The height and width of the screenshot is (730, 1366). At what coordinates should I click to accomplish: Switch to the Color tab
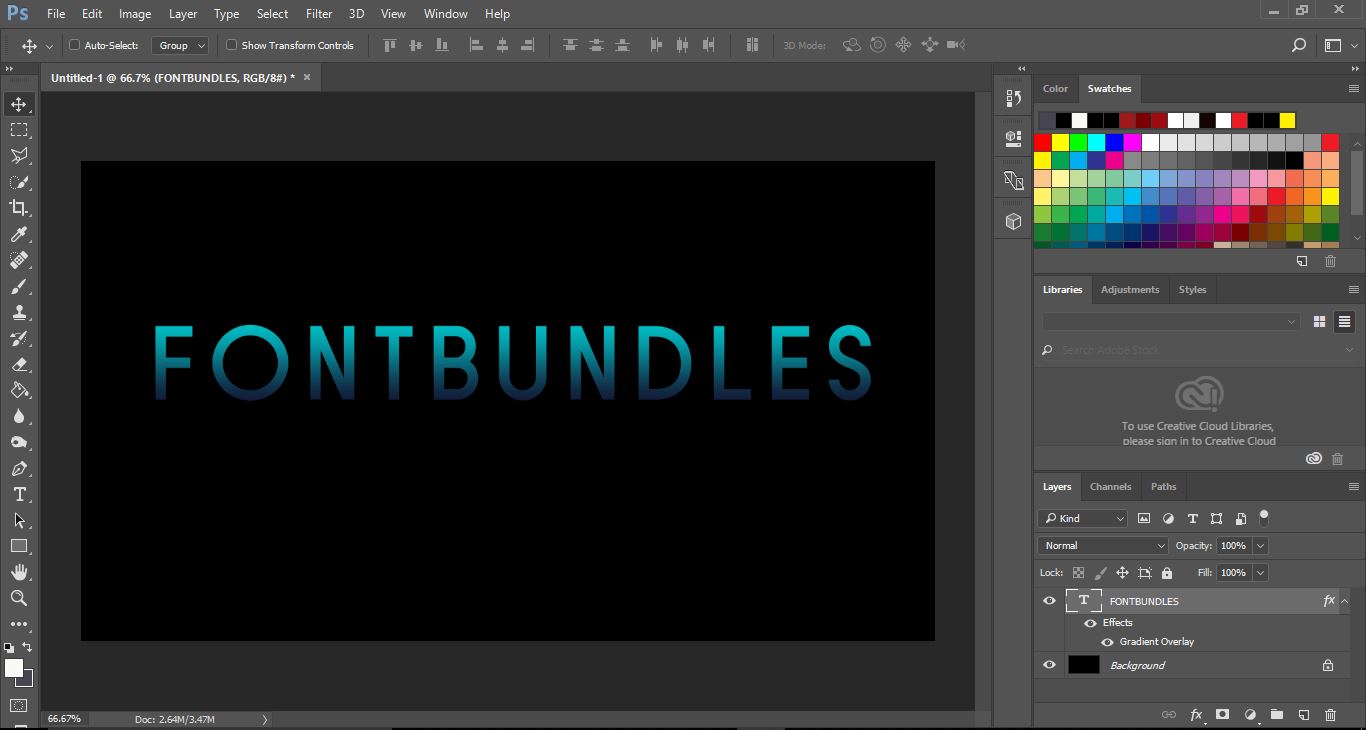pos(1055,89)
